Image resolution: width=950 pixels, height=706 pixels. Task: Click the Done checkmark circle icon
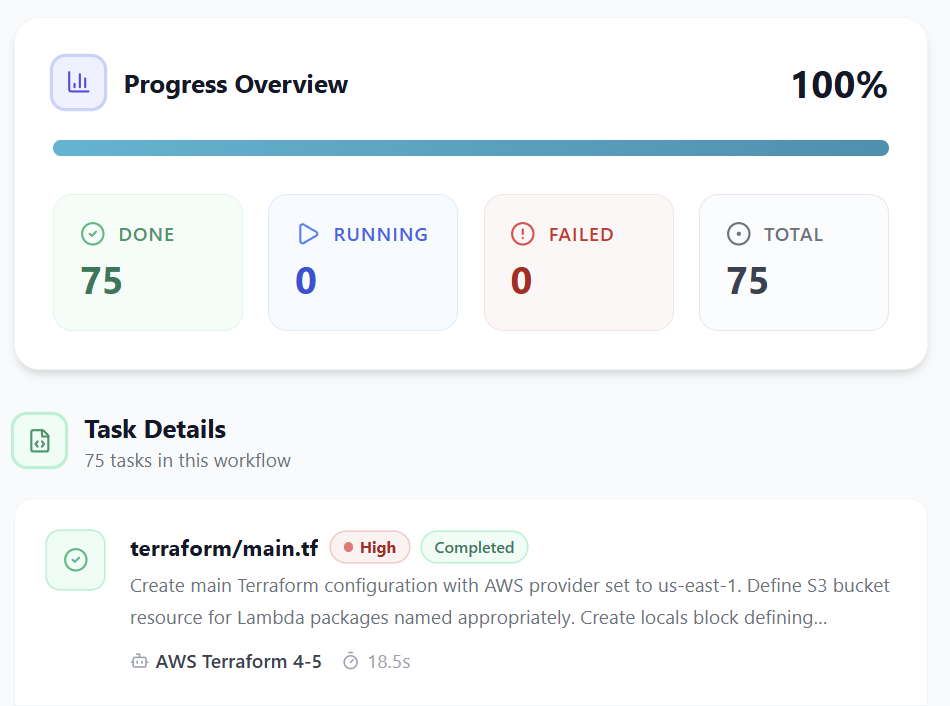click(x=93, y=234)
